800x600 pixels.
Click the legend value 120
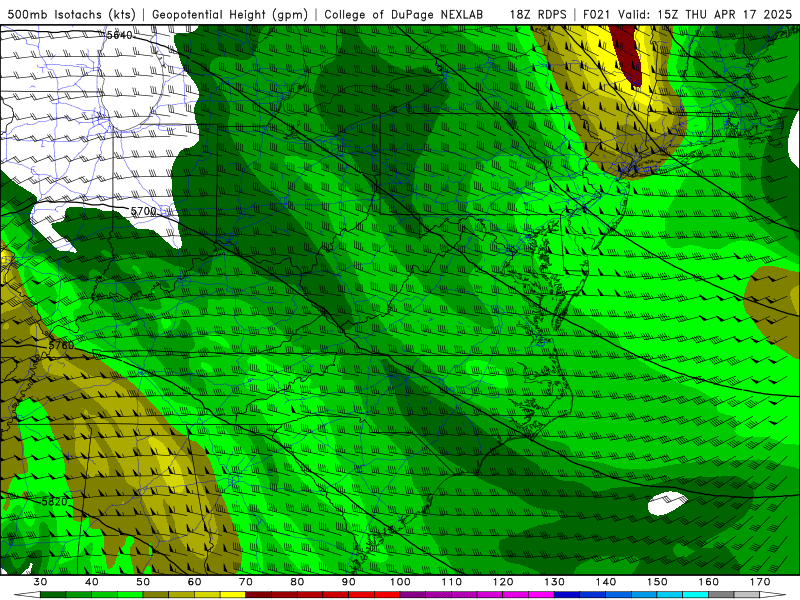tap(503, 582)
